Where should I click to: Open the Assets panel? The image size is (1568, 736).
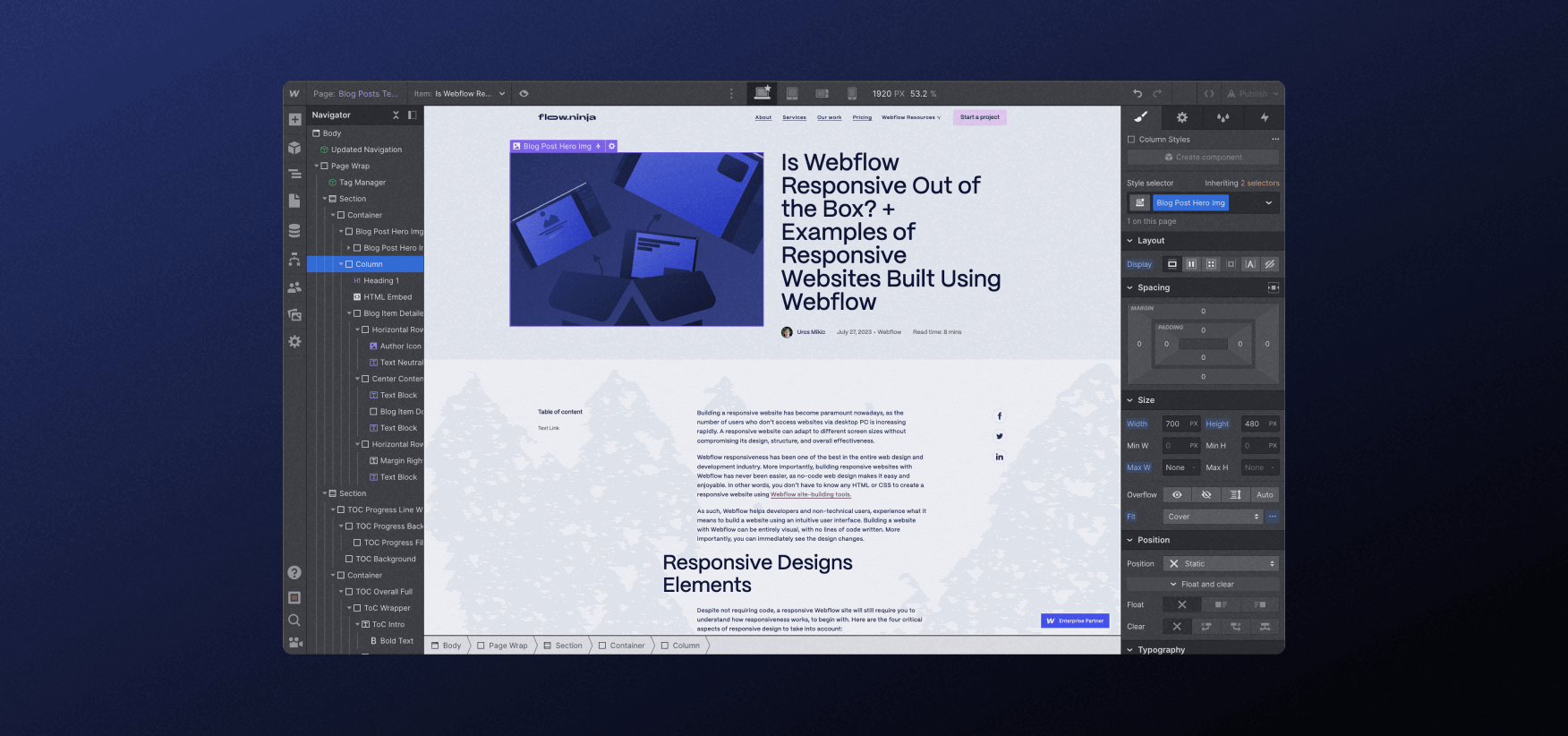(x=294, y=314)
